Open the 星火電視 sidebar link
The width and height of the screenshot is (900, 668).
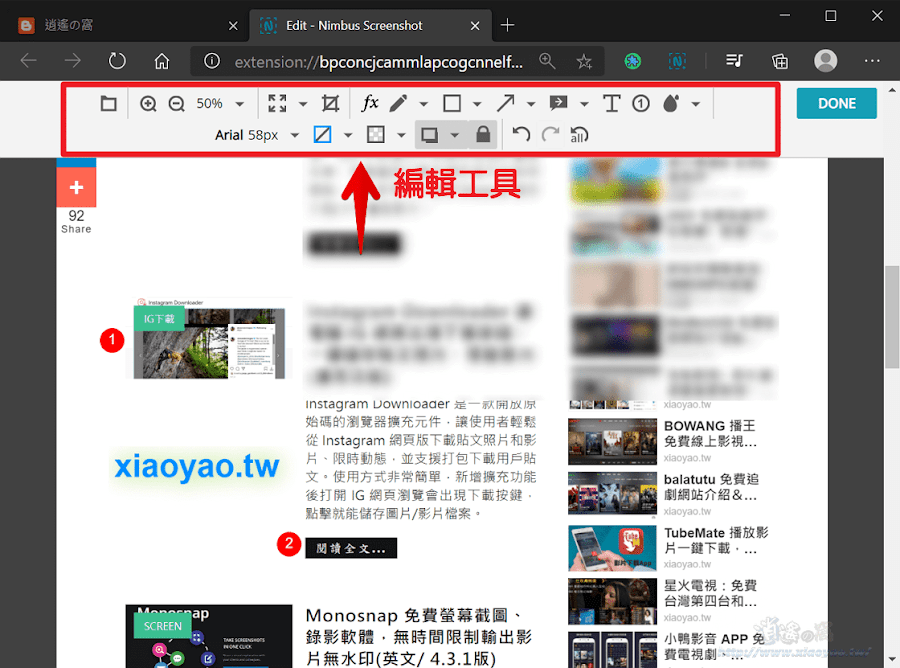[x=711, y=593]
